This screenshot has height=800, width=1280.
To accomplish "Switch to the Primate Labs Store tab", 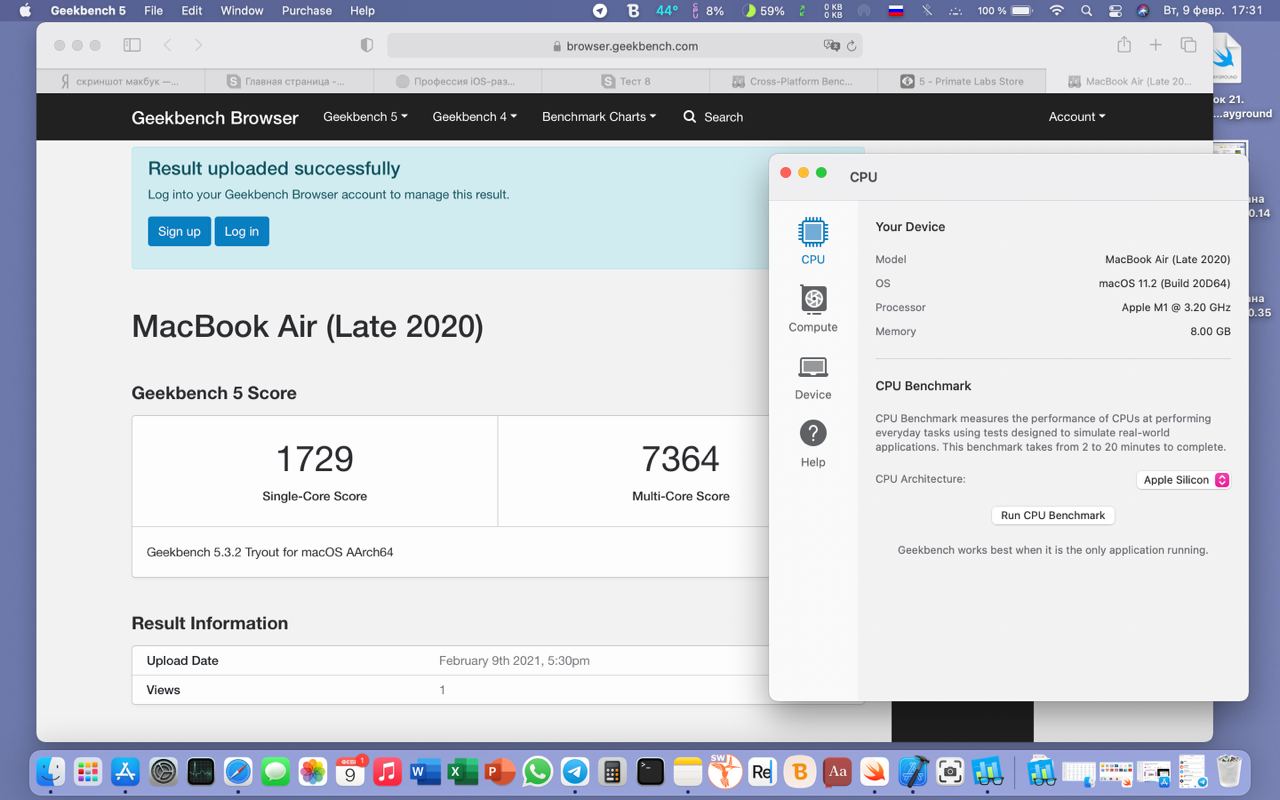I will coord(961,81).
